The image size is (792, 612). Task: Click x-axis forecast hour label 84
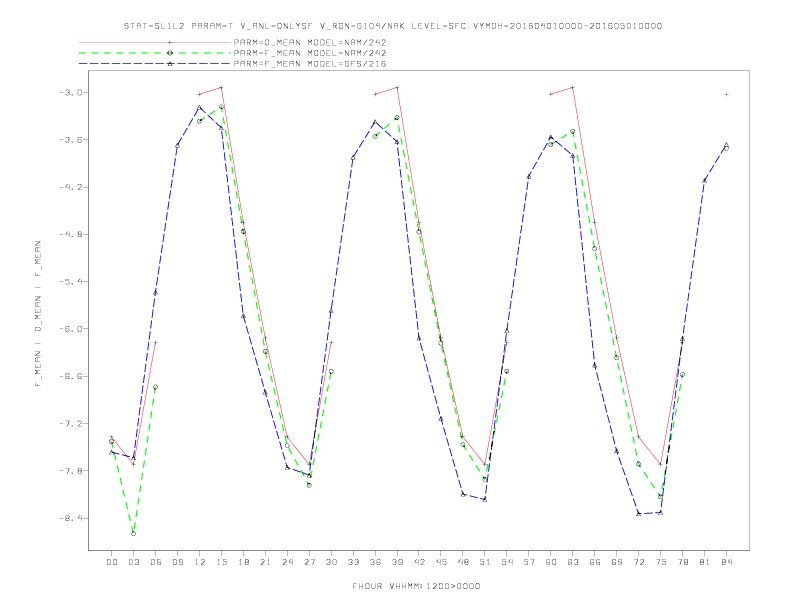point(726,562)
